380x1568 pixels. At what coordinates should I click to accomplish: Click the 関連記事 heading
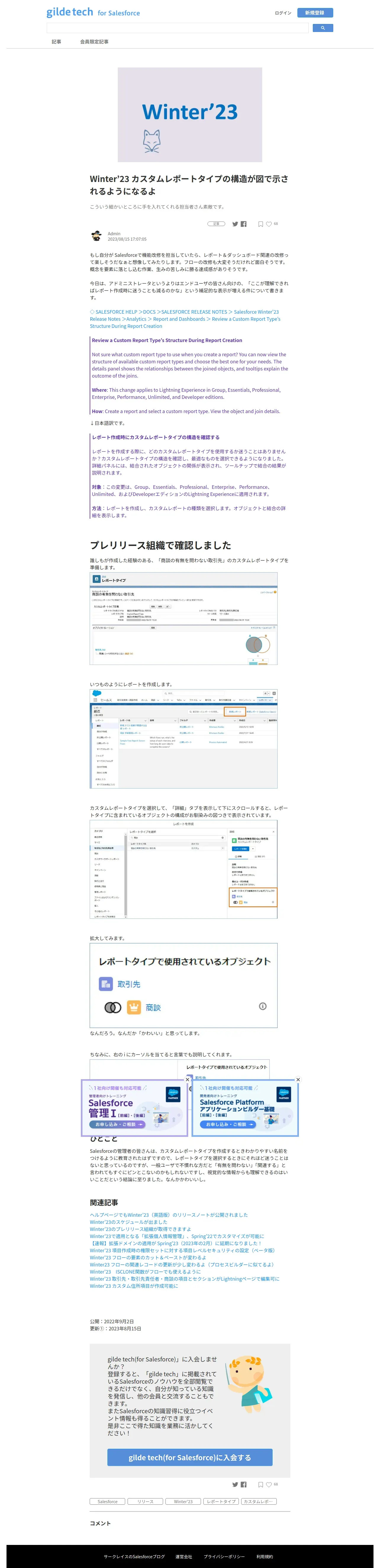pyautogui.click(x=104, y=1203)
